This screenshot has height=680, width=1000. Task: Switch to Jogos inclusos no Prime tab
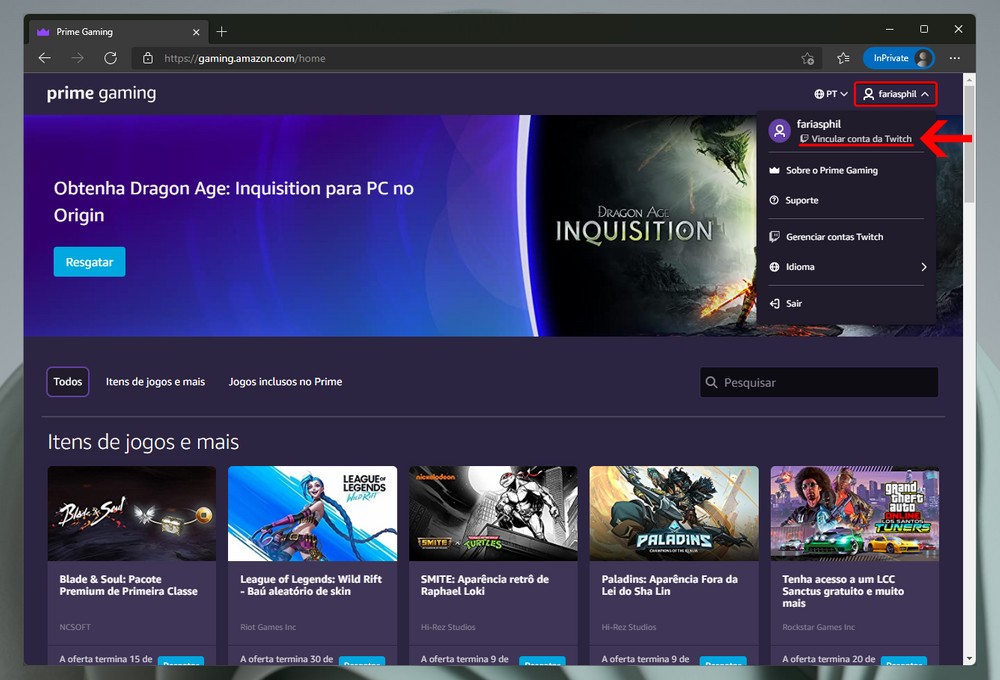click(x=285, y=382)
